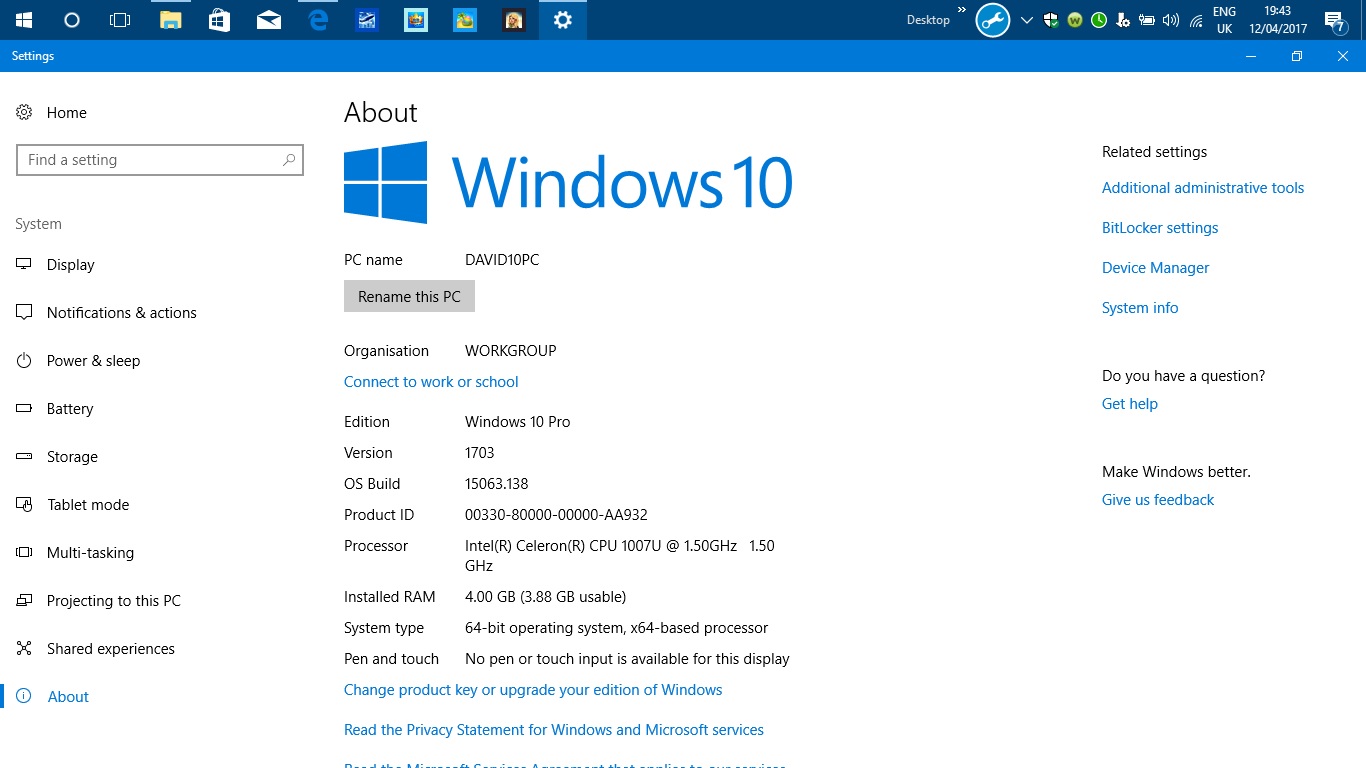
Task: Expand the Desktop toolbar chevron
Action: 962,9
